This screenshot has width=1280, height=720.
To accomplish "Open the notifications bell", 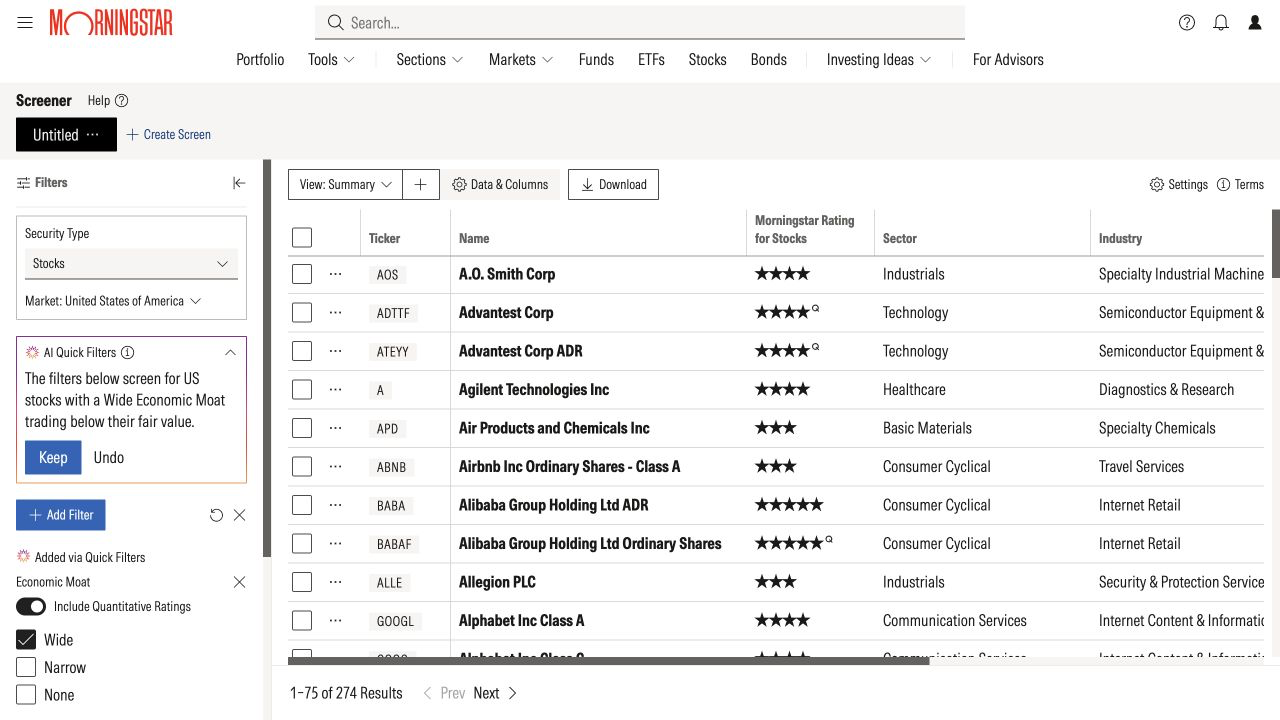I will [x=1221, y=23].
